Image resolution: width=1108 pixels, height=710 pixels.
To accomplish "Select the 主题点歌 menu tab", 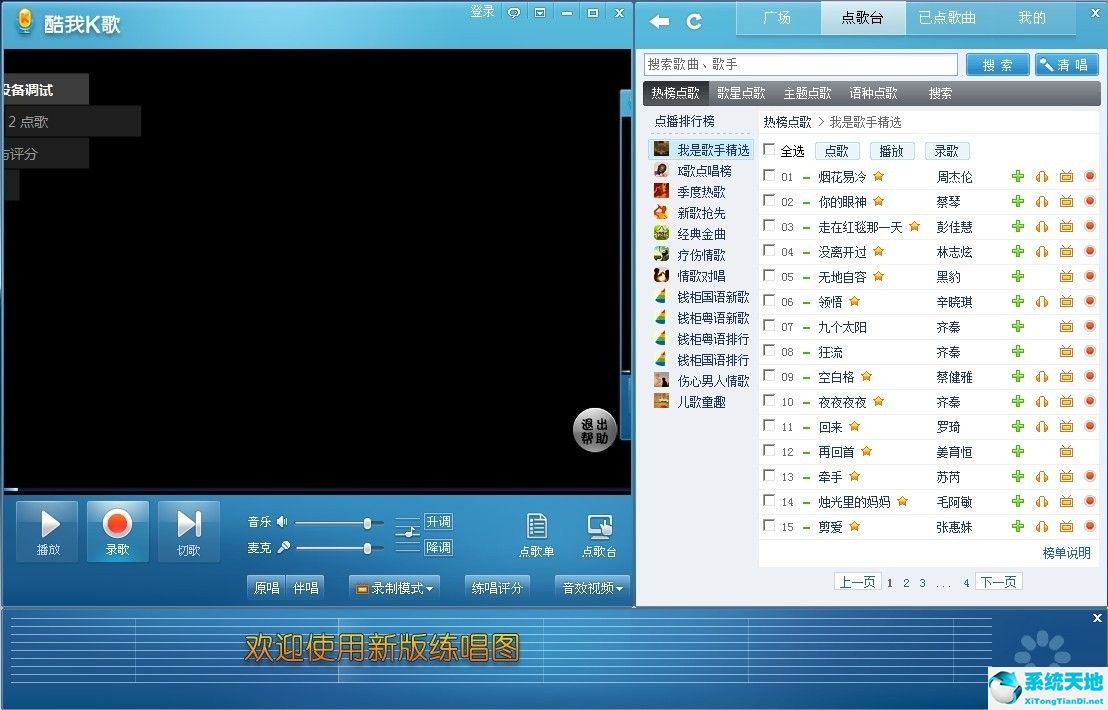I will (x=807, y=93).
